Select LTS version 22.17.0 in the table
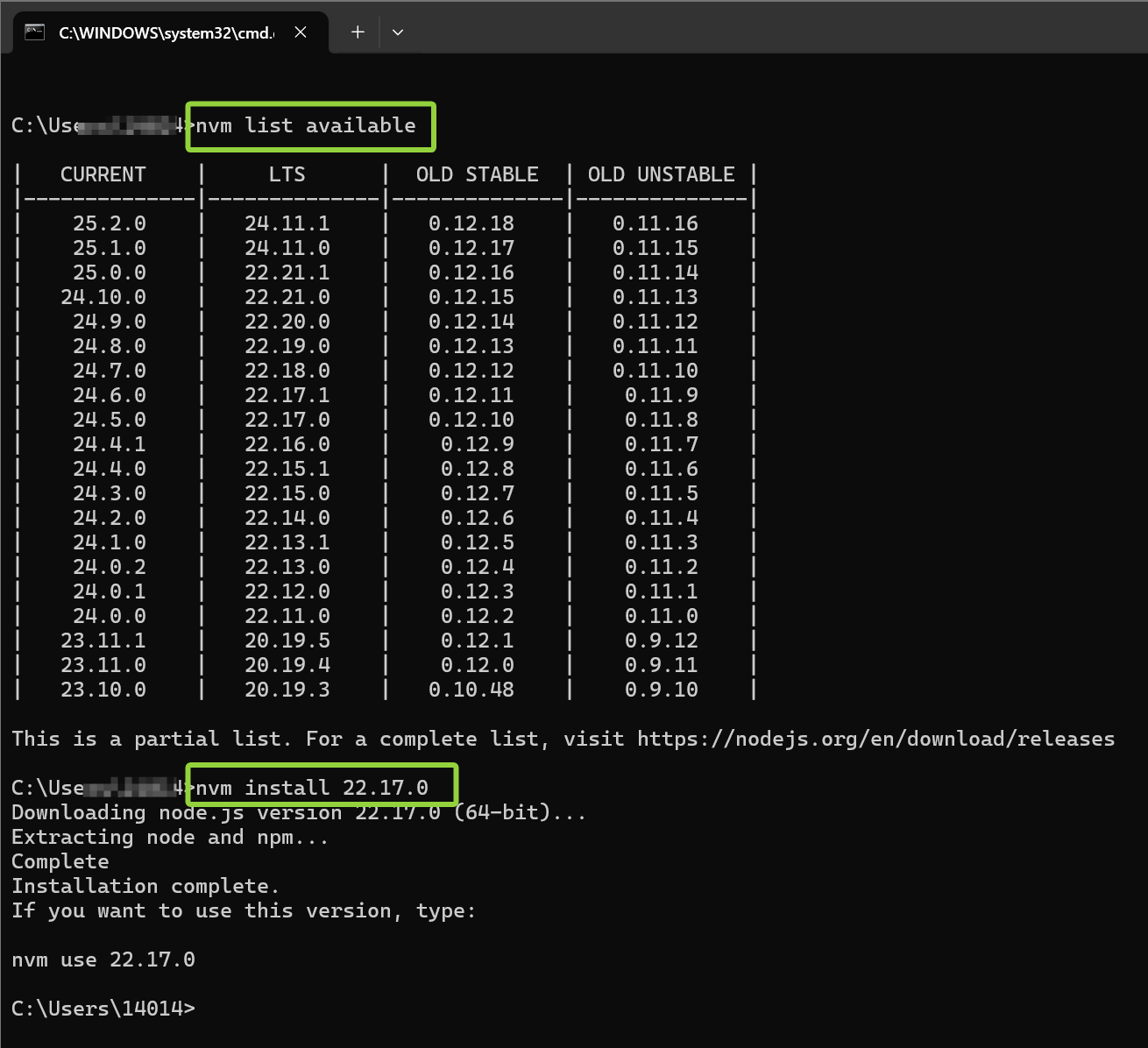 (x=288, y=420)
